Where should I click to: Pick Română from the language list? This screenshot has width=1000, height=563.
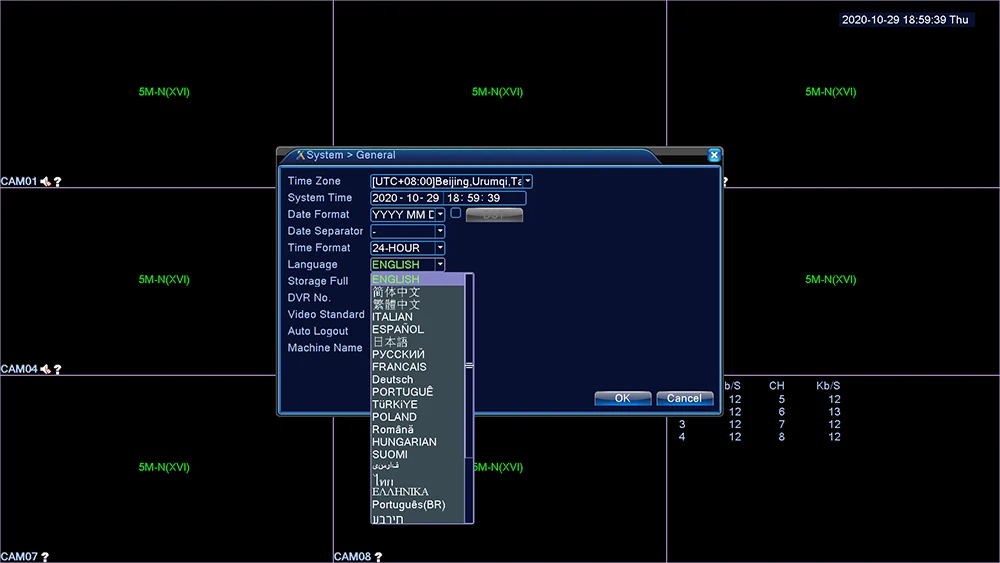click(418, 430)
